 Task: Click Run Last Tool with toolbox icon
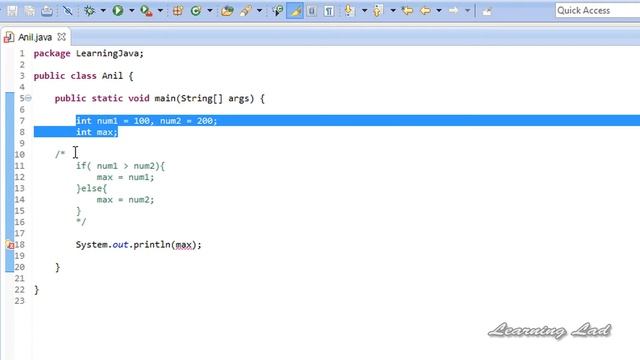click(146, 11)
